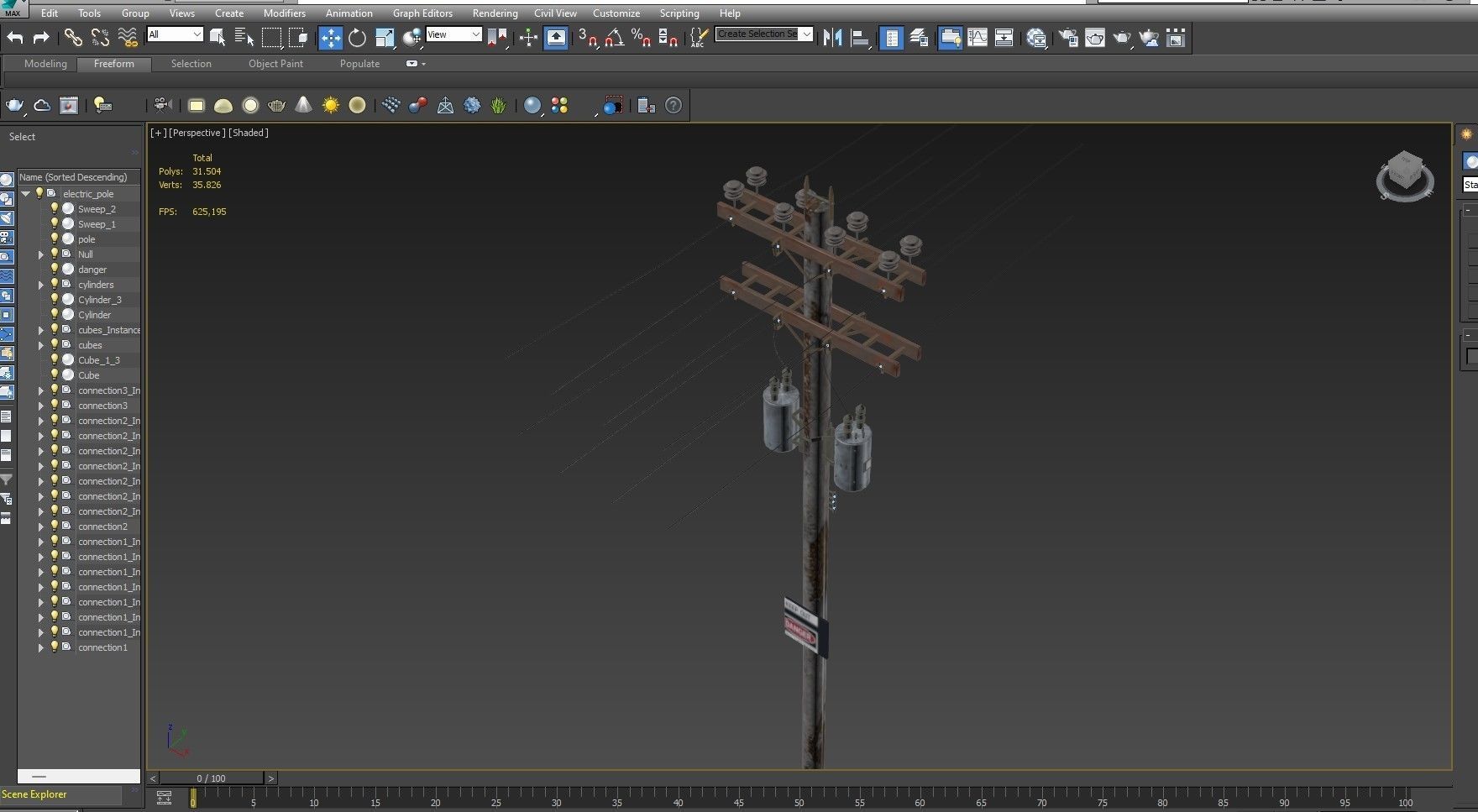Collapse the electric_pole tree node
The image size is (1478, 812).
pos(26,194)
